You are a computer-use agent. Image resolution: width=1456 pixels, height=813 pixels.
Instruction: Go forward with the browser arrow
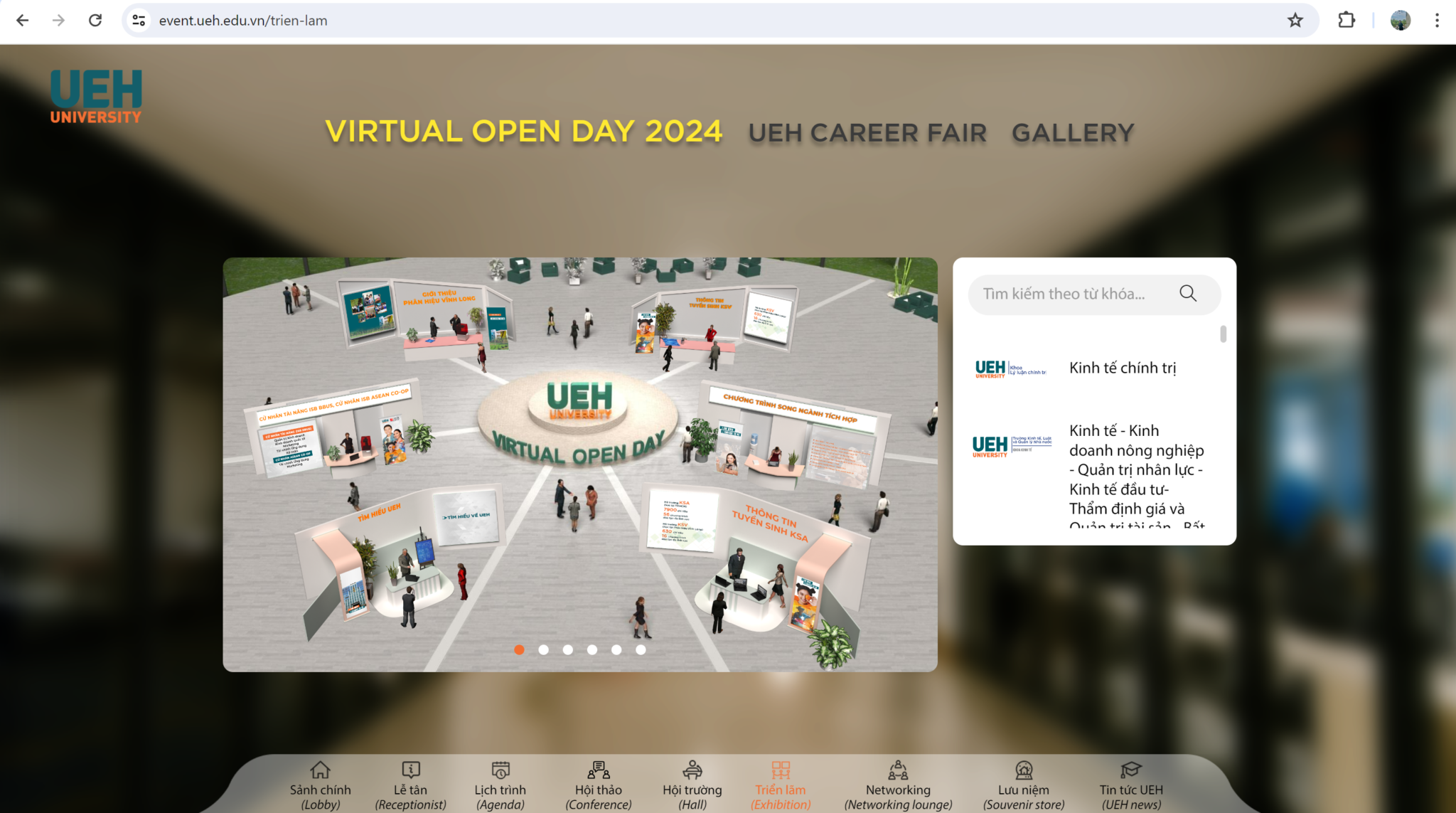tap(58, 21)
